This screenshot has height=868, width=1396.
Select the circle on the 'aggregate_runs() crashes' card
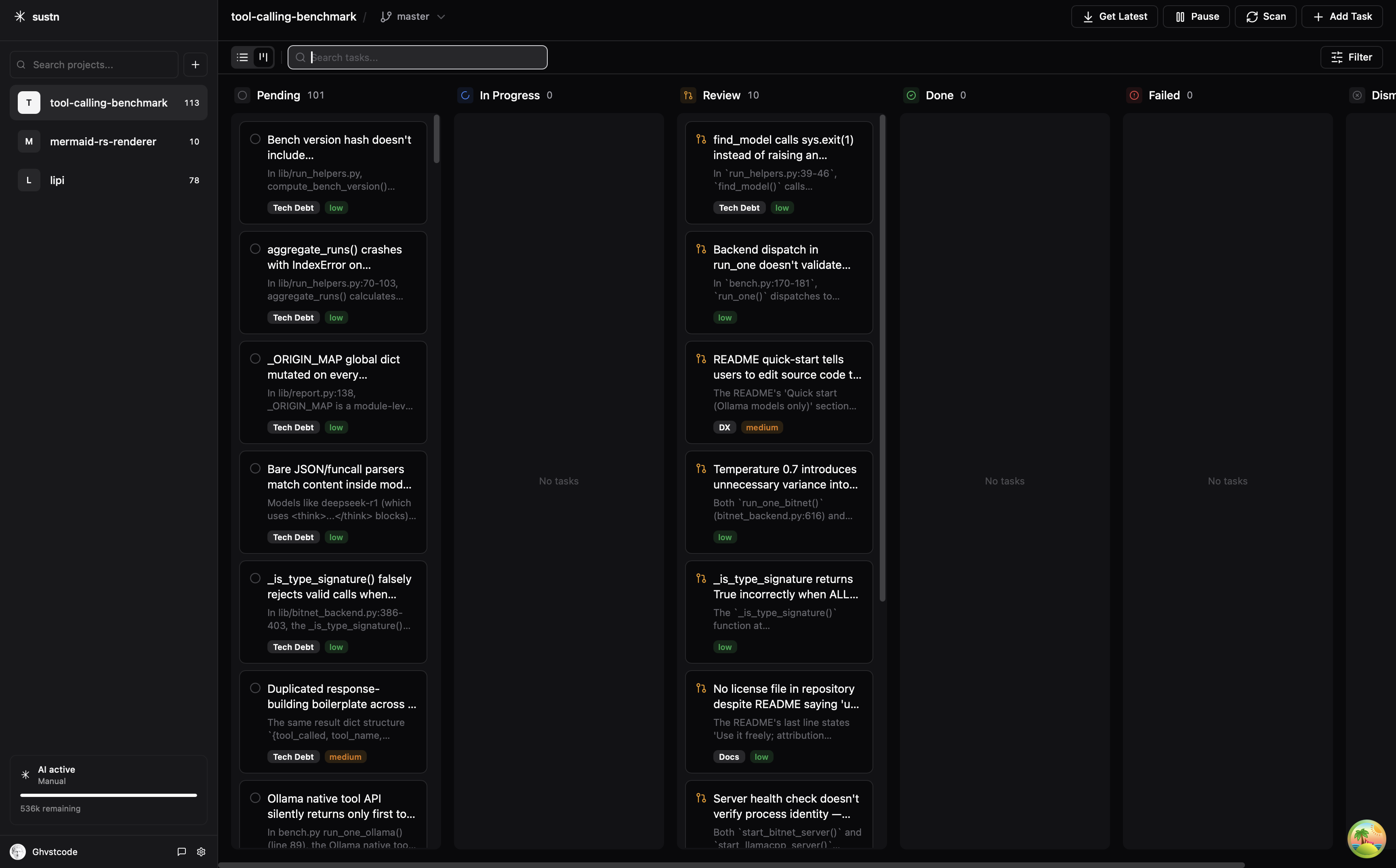(x=255, y=249)
